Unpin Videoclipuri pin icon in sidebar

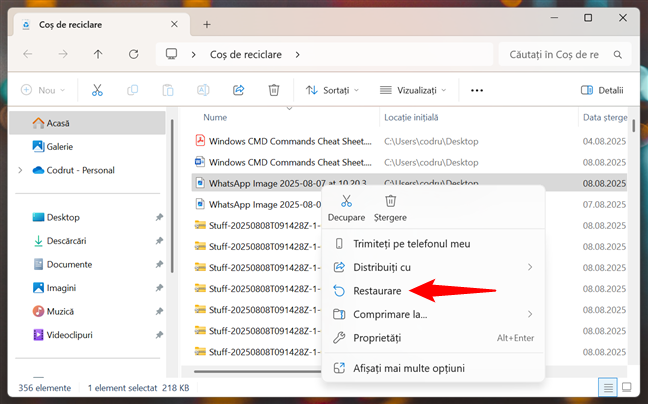(159, 335)
